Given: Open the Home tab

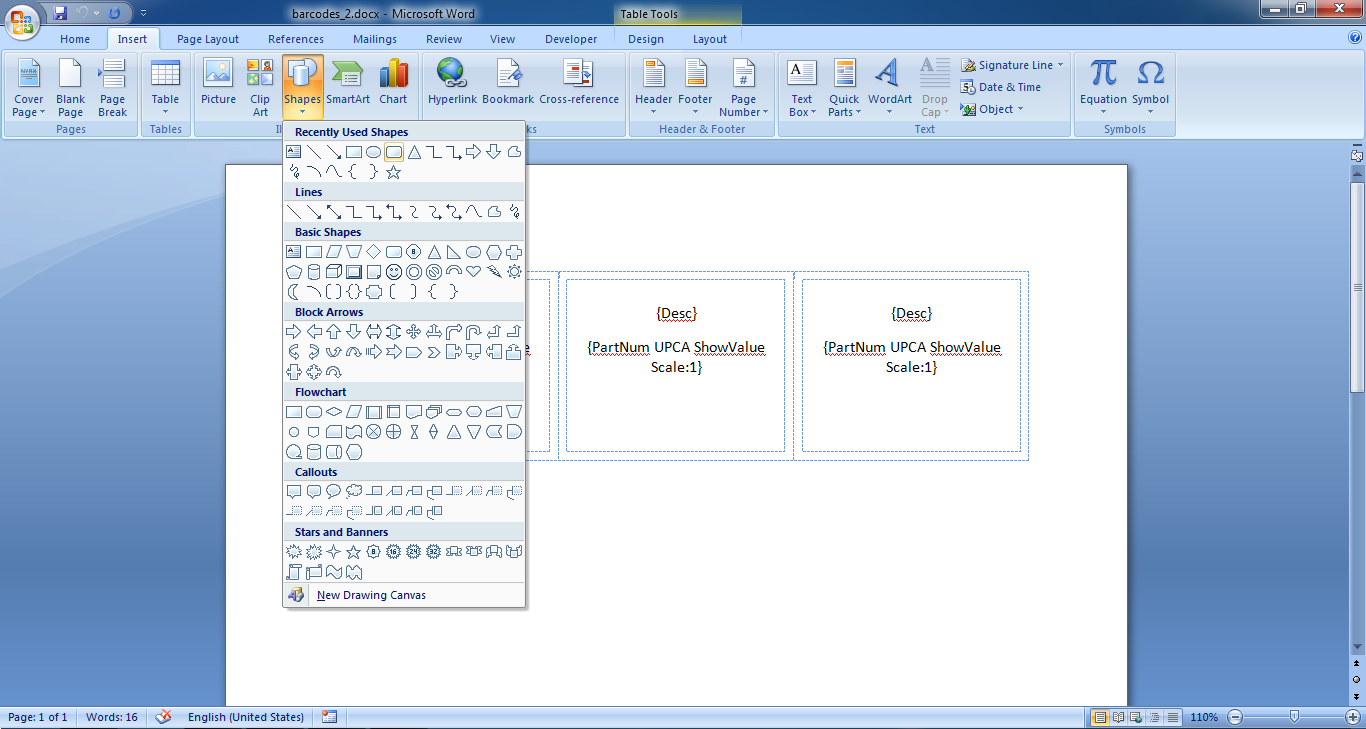Looking at the screenshot, I should (x=75, y=39).
